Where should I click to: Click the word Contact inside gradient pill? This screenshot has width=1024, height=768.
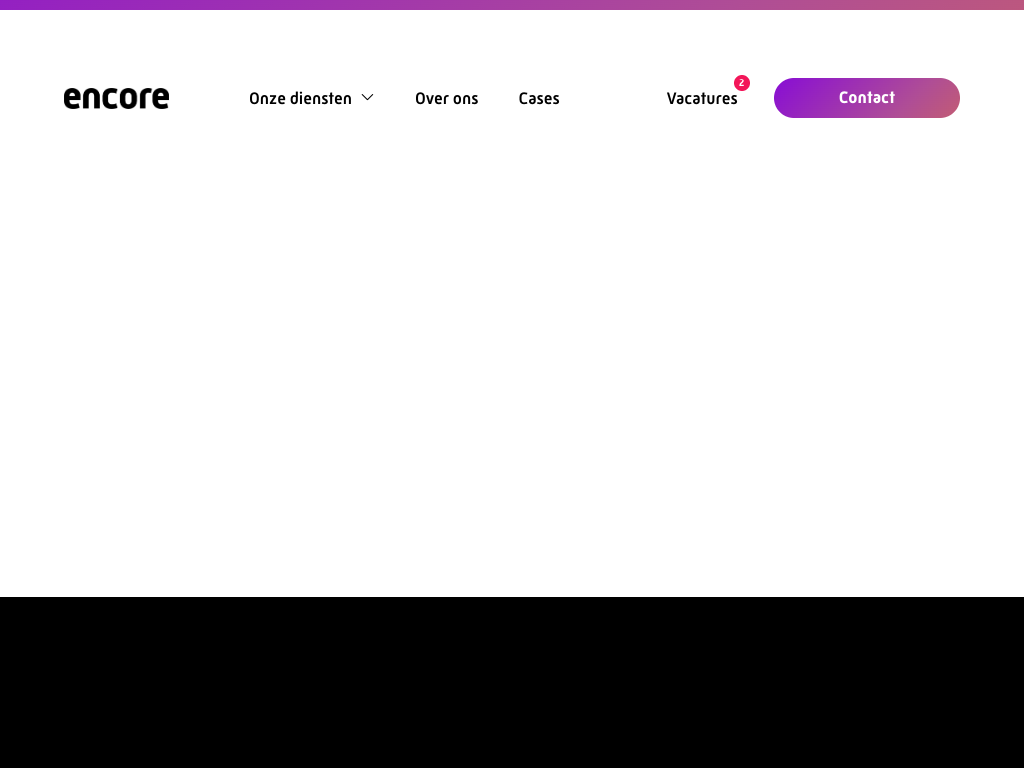866,98
